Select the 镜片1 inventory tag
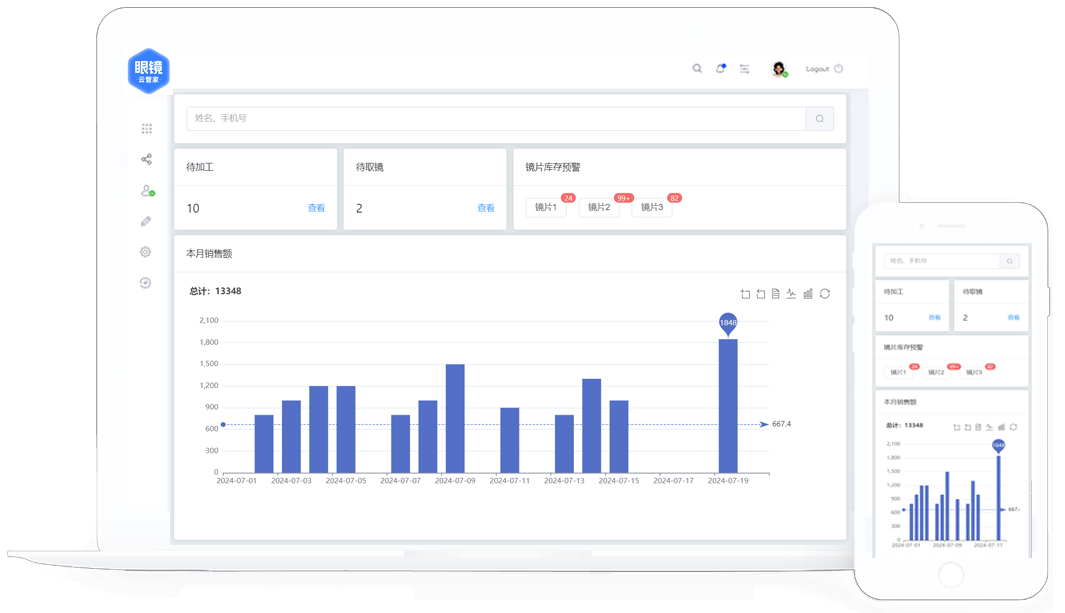The image size is (1065, 613). coord(546,207)
